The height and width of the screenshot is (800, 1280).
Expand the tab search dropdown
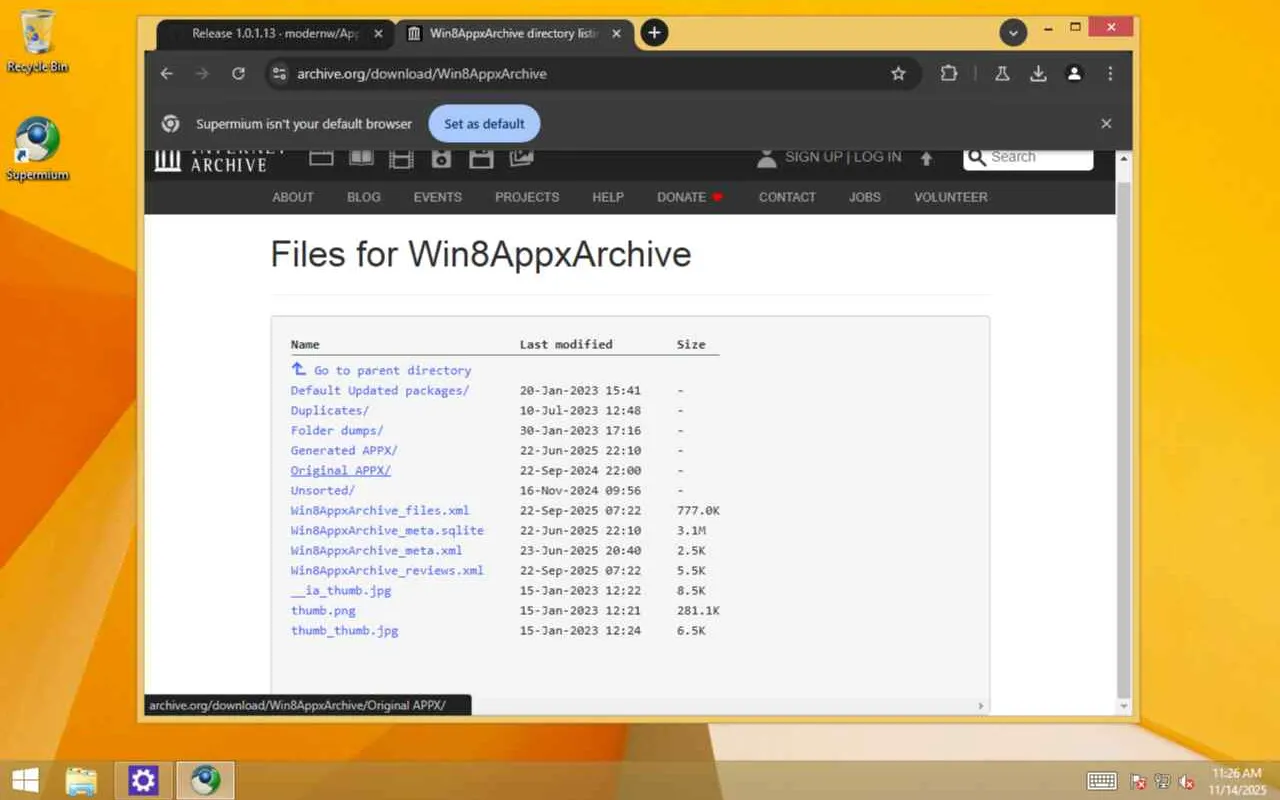1014,33
